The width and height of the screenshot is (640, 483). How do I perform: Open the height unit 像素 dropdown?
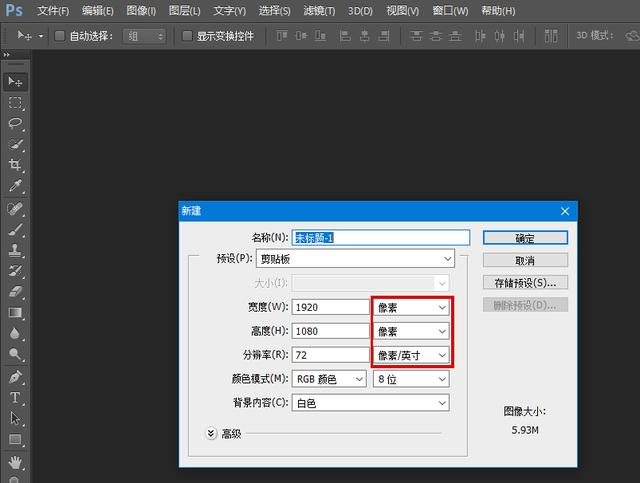411,331
